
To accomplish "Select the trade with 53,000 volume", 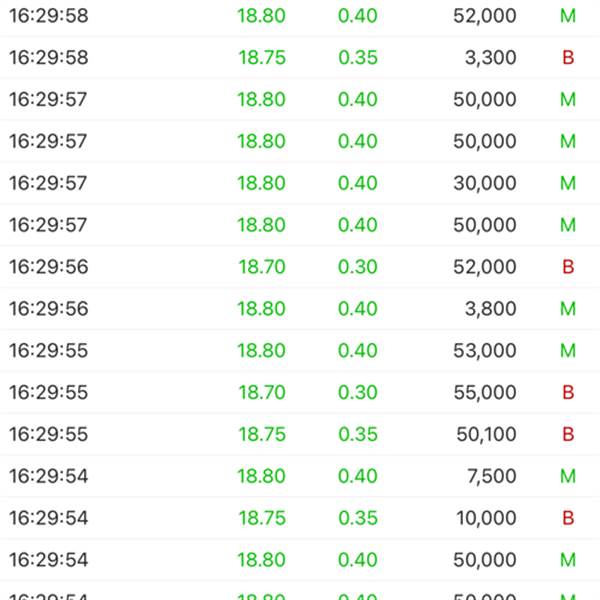I will [x=300, y=350].
